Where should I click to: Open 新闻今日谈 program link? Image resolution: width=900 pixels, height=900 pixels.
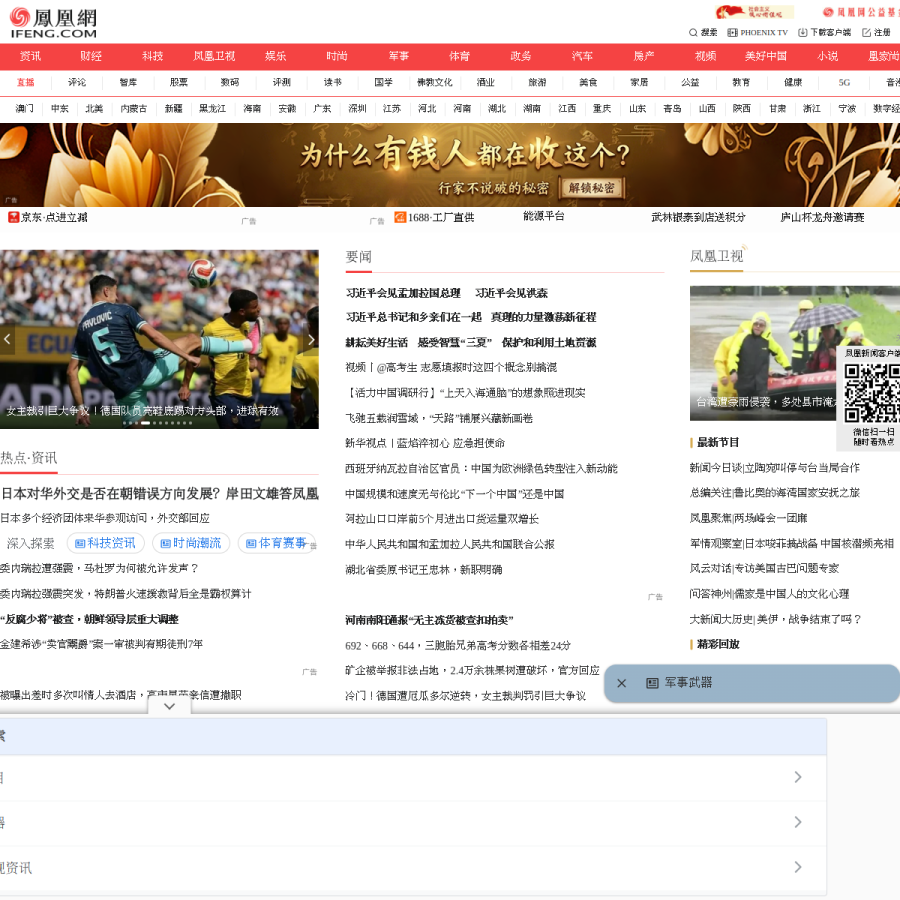774,468
